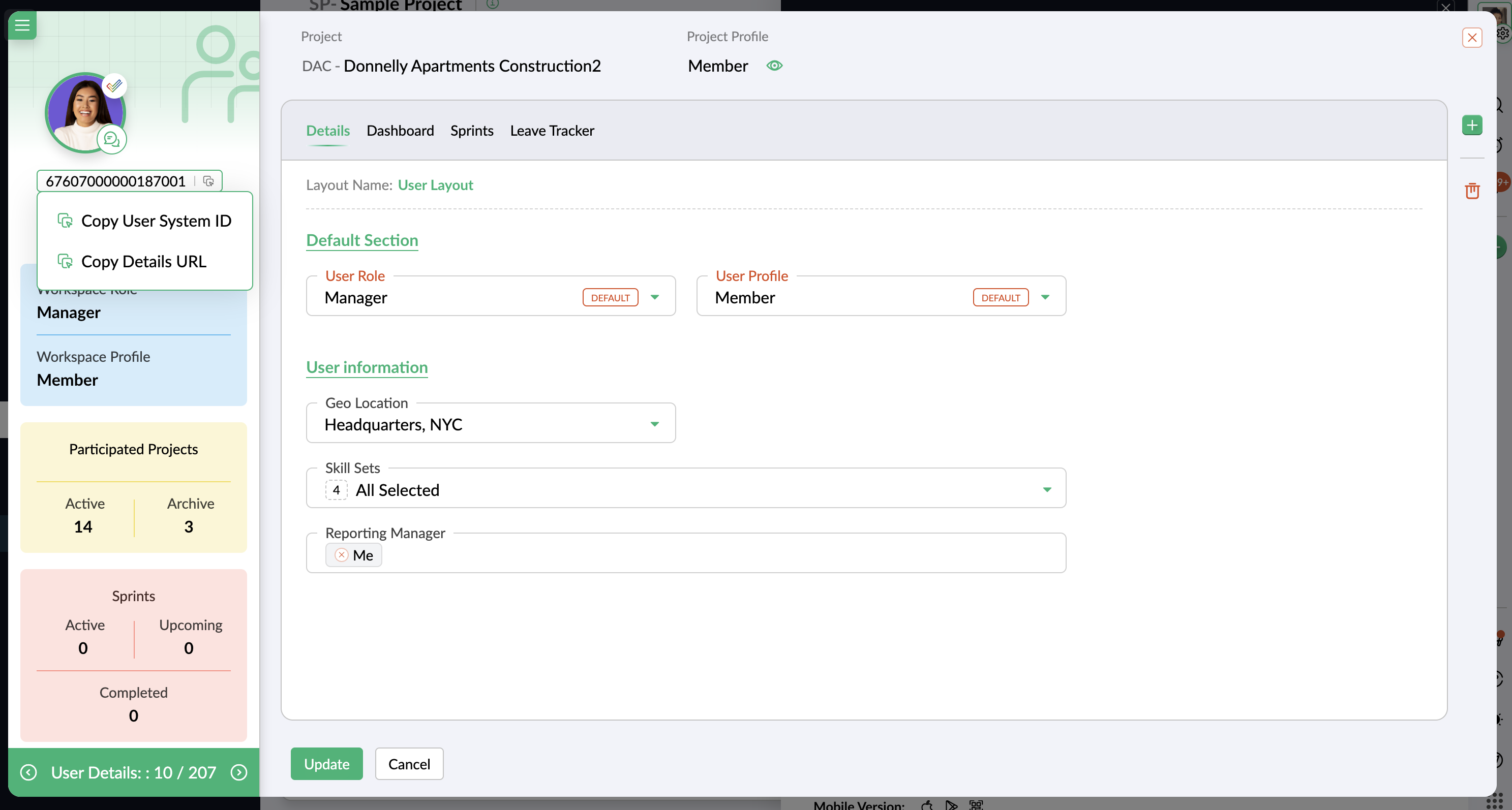Viewport: 1512px width, 810px height.
Task: Remove Me from Reporting Manager
Action: [x=341, y=555]
